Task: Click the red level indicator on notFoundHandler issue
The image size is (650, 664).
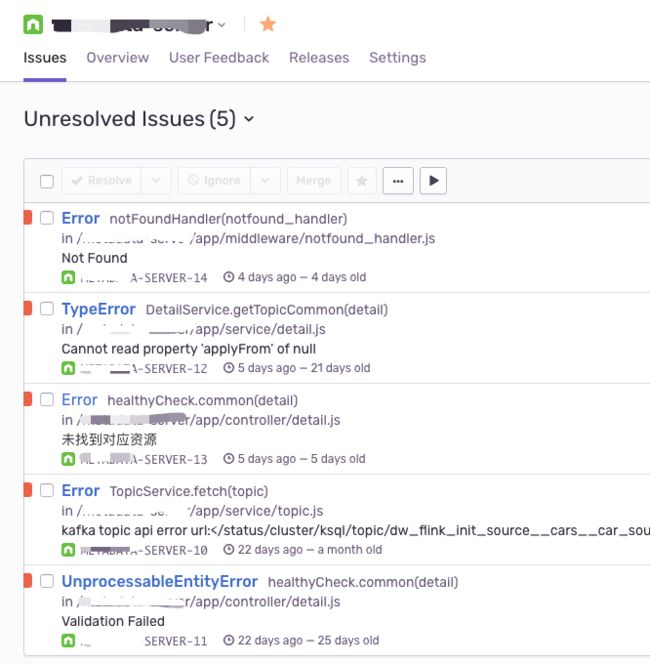Action: 28,218
